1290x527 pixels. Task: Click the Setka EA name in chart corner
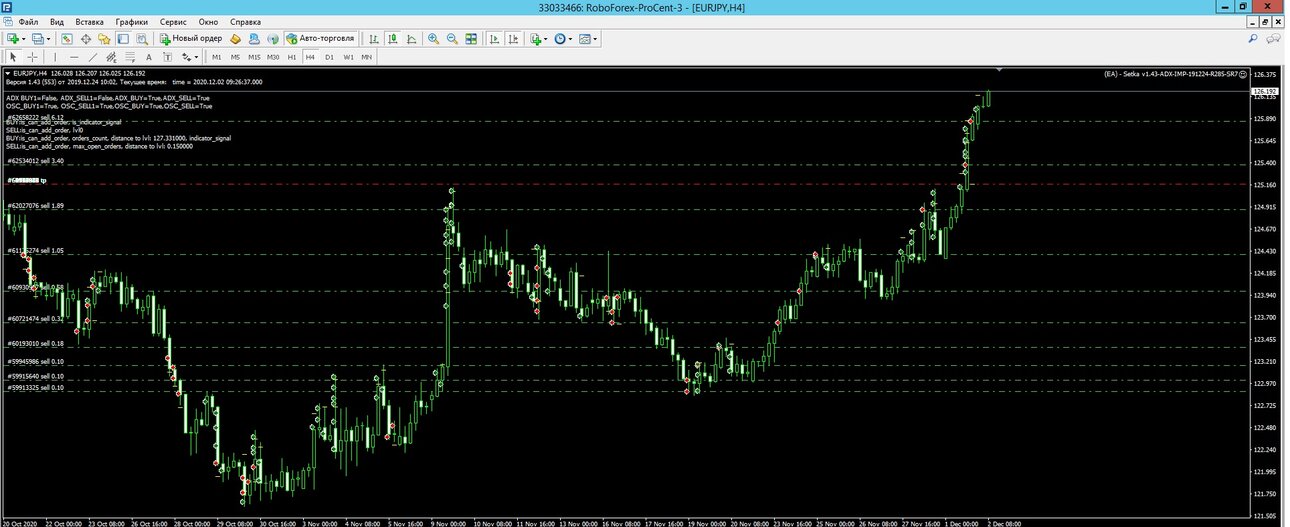coord(1170,74)
